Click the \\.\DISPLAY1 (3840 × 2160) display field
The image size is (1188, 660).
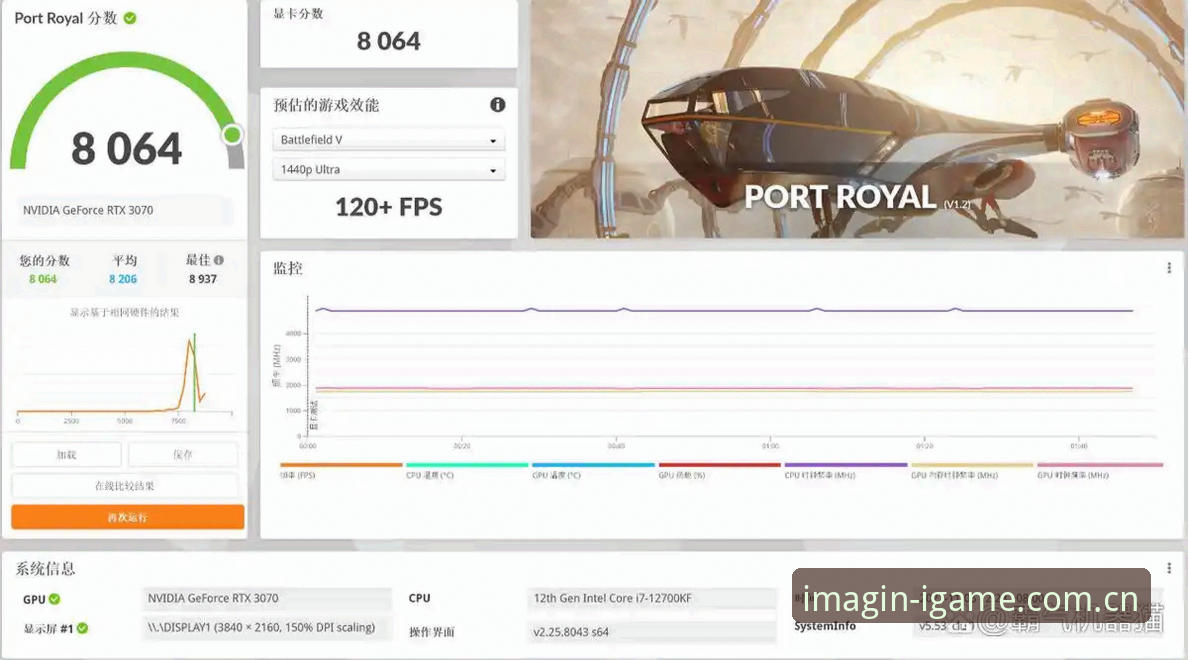267,627
